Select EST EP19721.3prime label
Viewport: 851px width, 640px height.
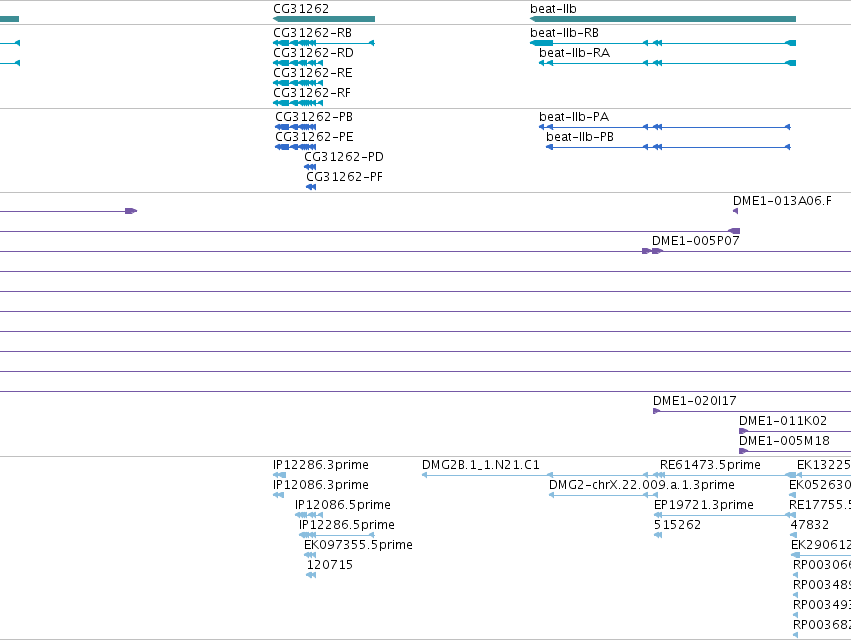(x=703, y=505)
